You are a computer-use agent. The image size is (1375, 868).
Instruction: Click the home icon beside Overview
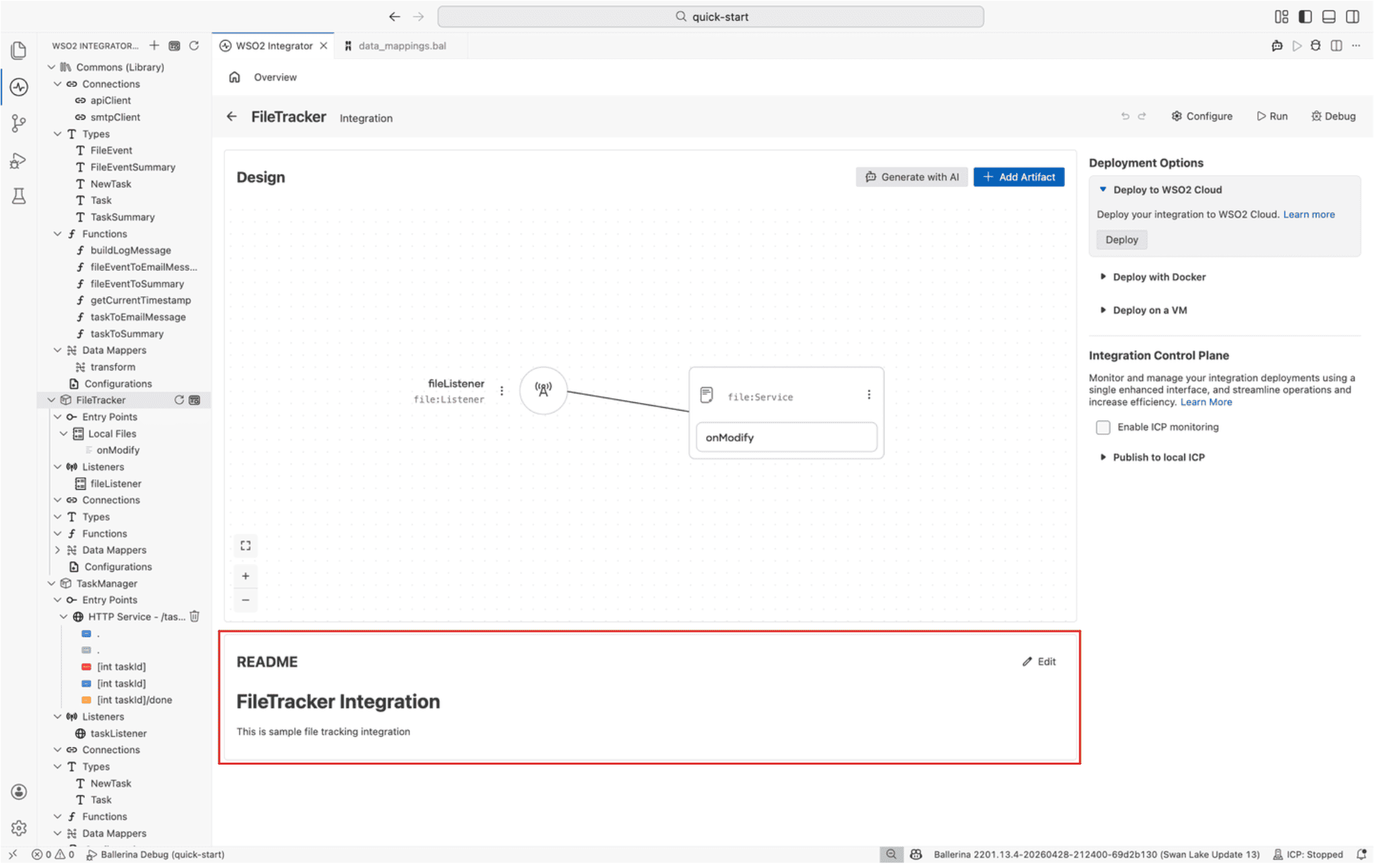pyautogui.click(x=234, y=77)
